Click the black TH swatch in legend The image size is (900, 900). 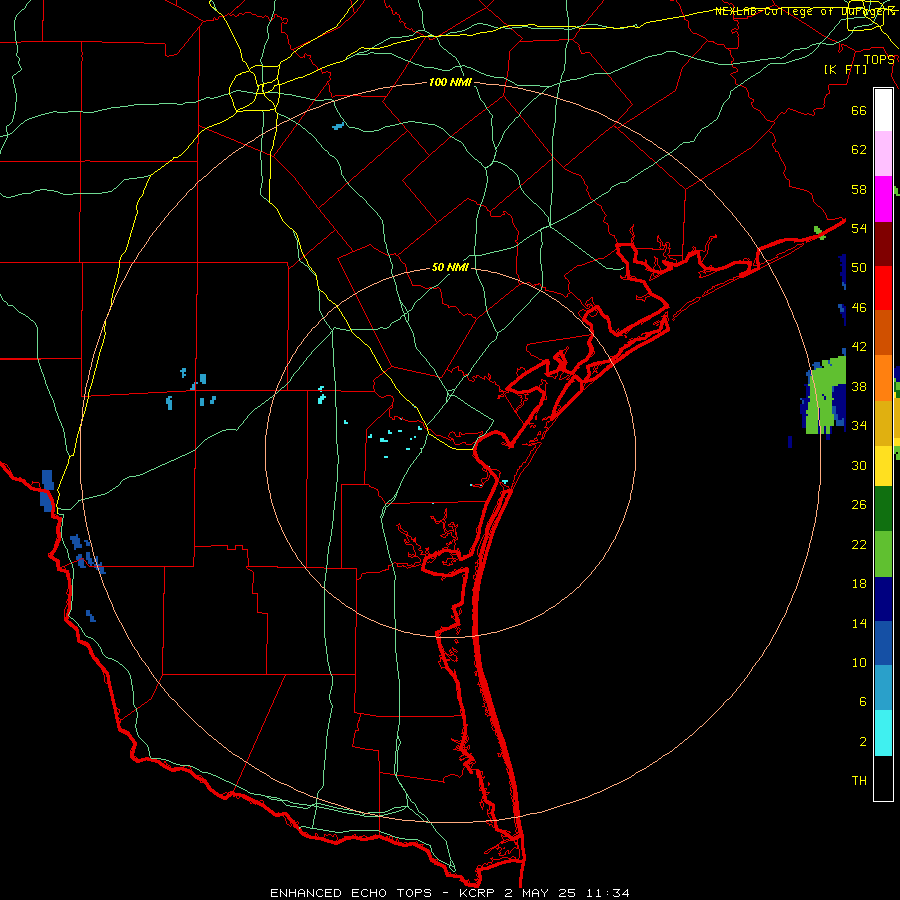coord(883,778)
